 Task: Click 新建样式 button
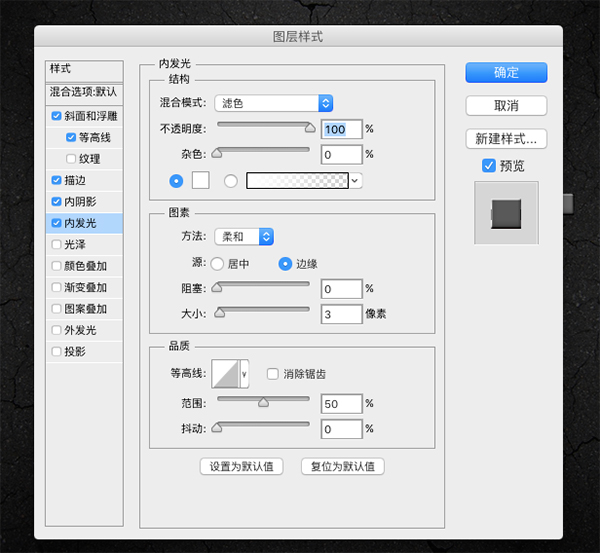click(506, 138)
